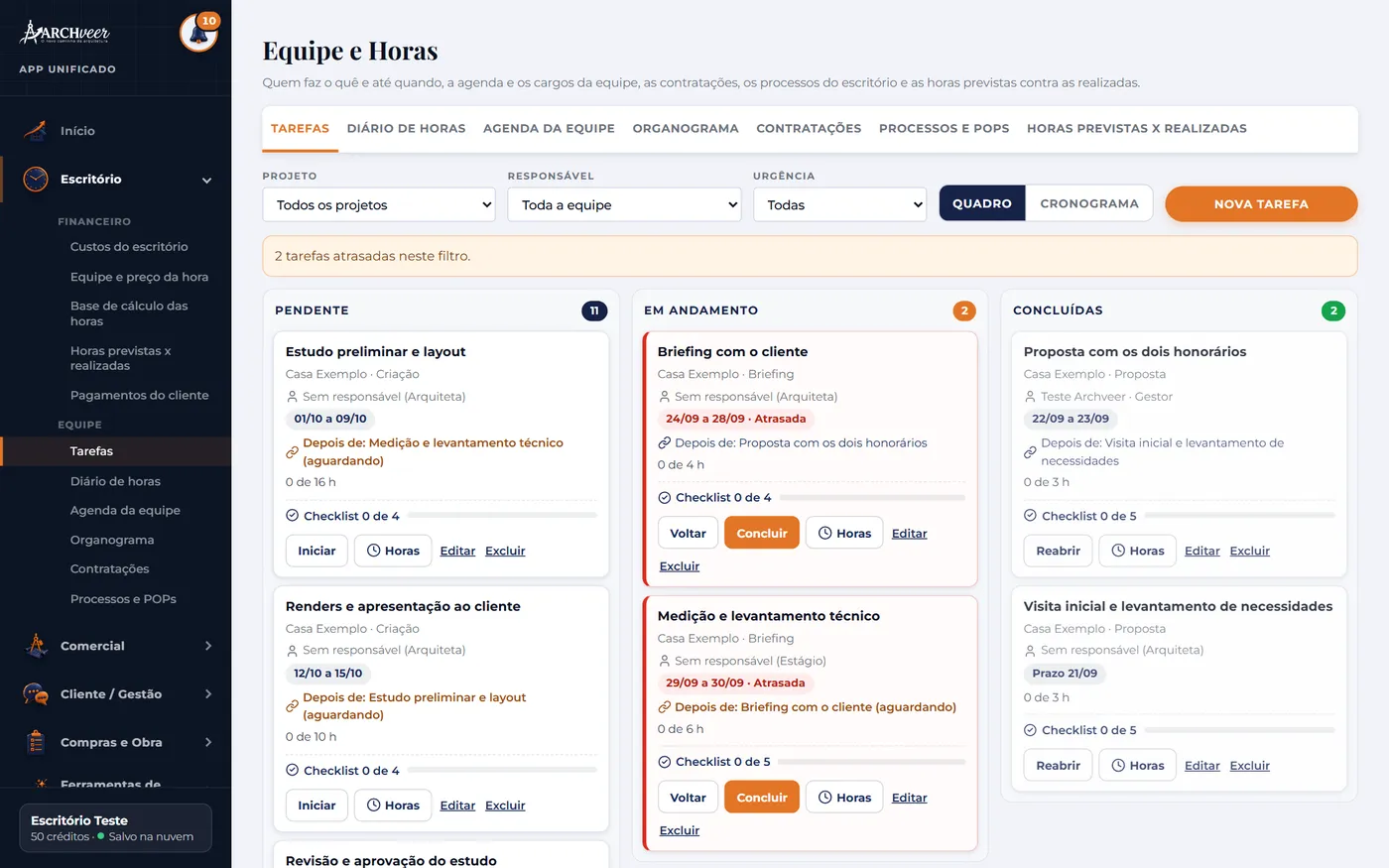
Task: Open Horas on the Estudo preliminar e layout card
Action: coord(393,551)
